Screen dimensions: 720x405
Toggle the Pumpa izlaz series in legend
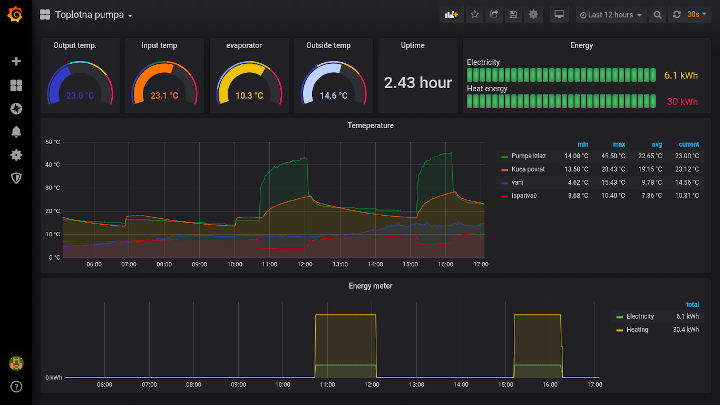click(529, 156)
